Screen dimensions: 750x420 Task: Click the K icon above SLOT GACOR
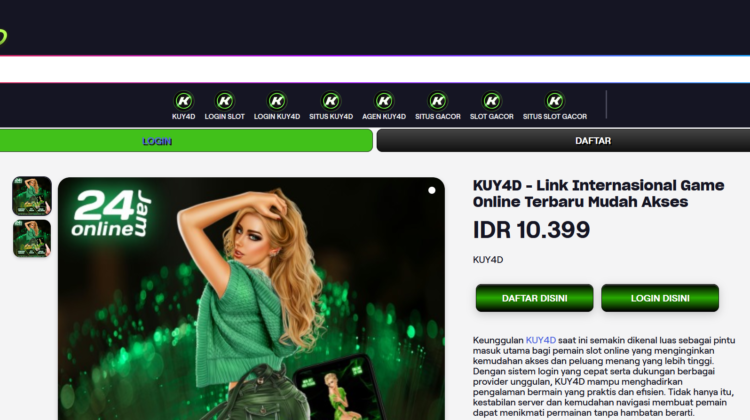492,101
